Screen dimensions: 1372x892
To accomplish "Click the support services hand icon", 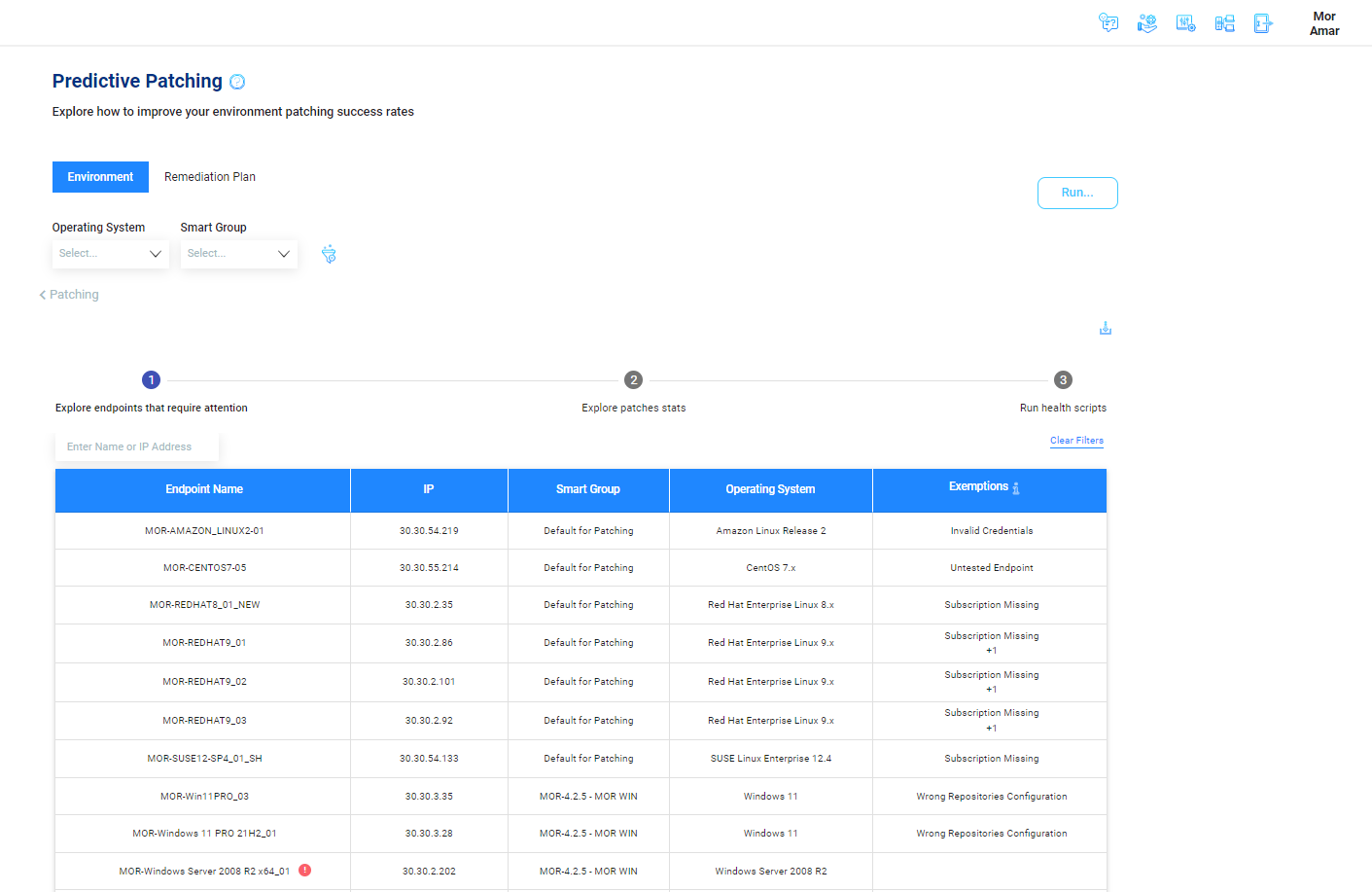I will 1147,22.
